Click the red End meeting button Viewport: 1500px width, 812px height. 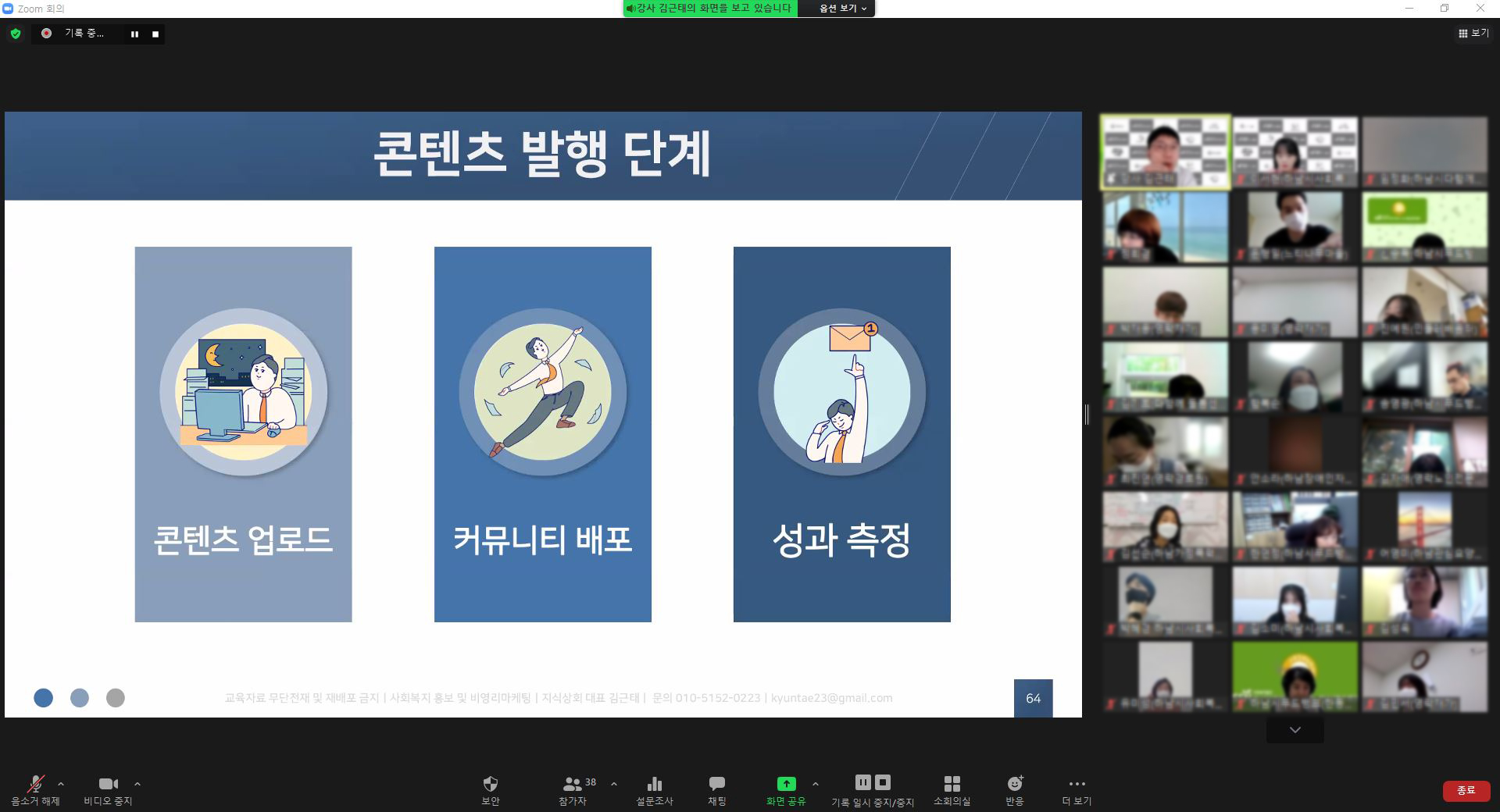[x=1466, y=790]
